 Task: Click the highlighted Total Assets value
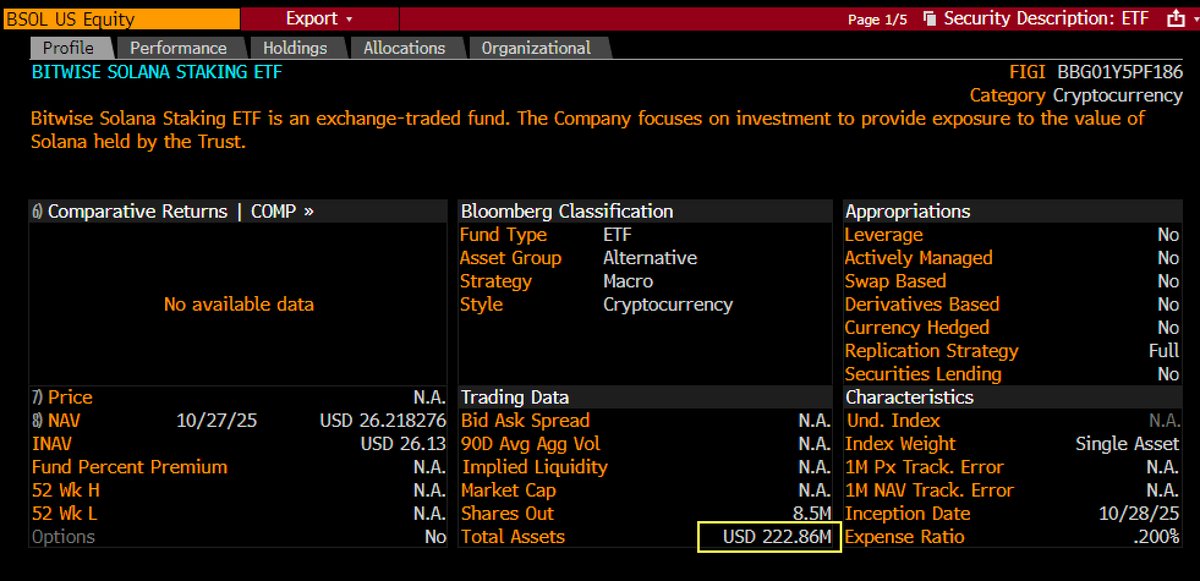point(769,537)
